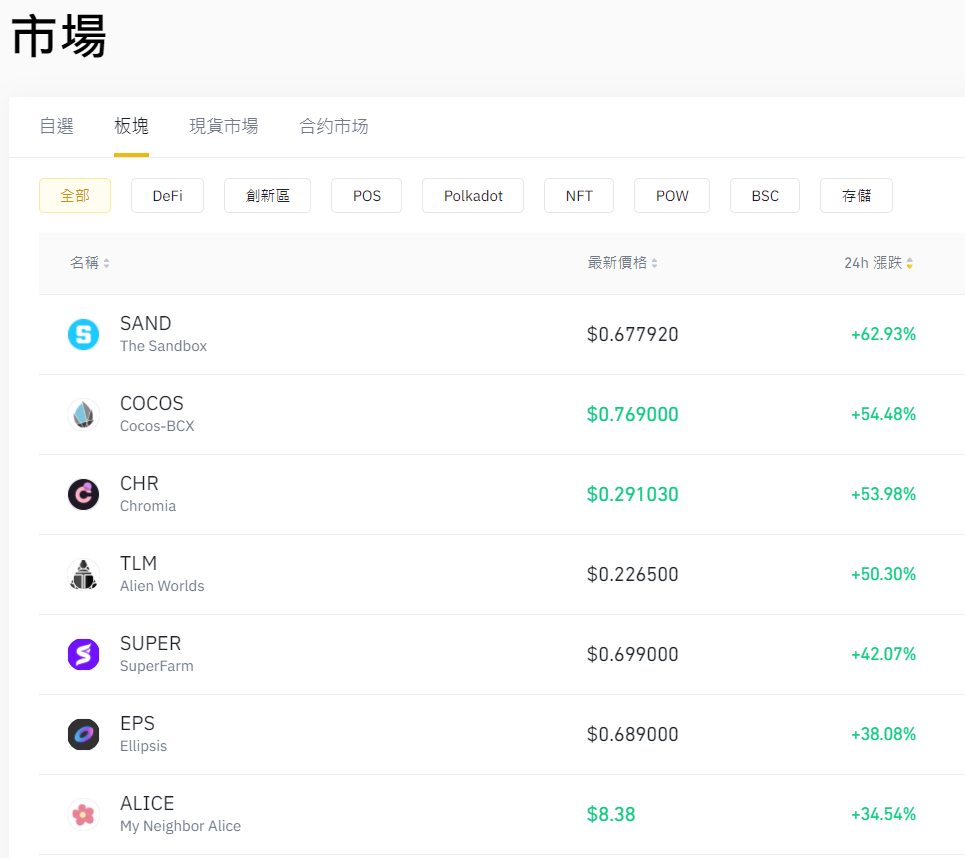Click the SUPER SuperFarm logo icon
Screen dimensions: 965x858
(83, 654)
